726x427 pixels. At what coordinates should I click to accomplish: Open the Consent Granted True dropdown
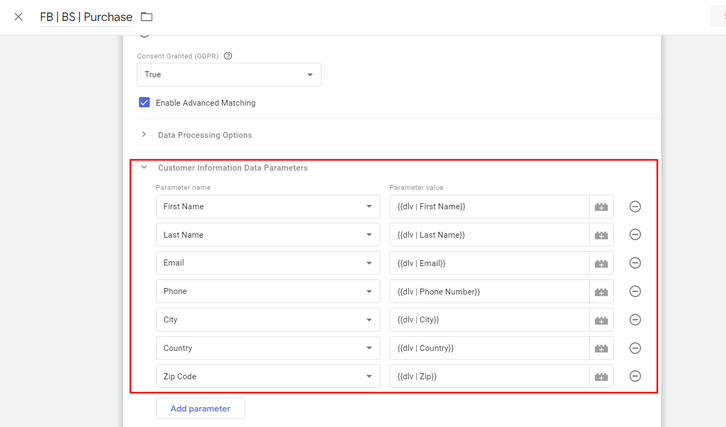[x=229, y=75]
